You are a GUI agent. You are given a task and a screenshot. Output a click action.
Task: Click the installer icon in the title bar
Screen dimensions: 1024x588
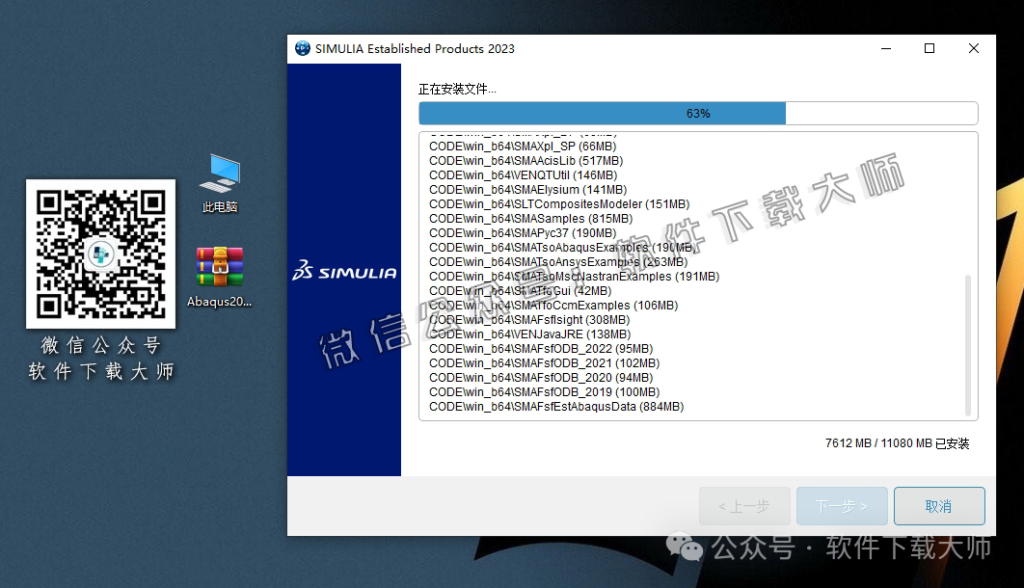point(301,47)
